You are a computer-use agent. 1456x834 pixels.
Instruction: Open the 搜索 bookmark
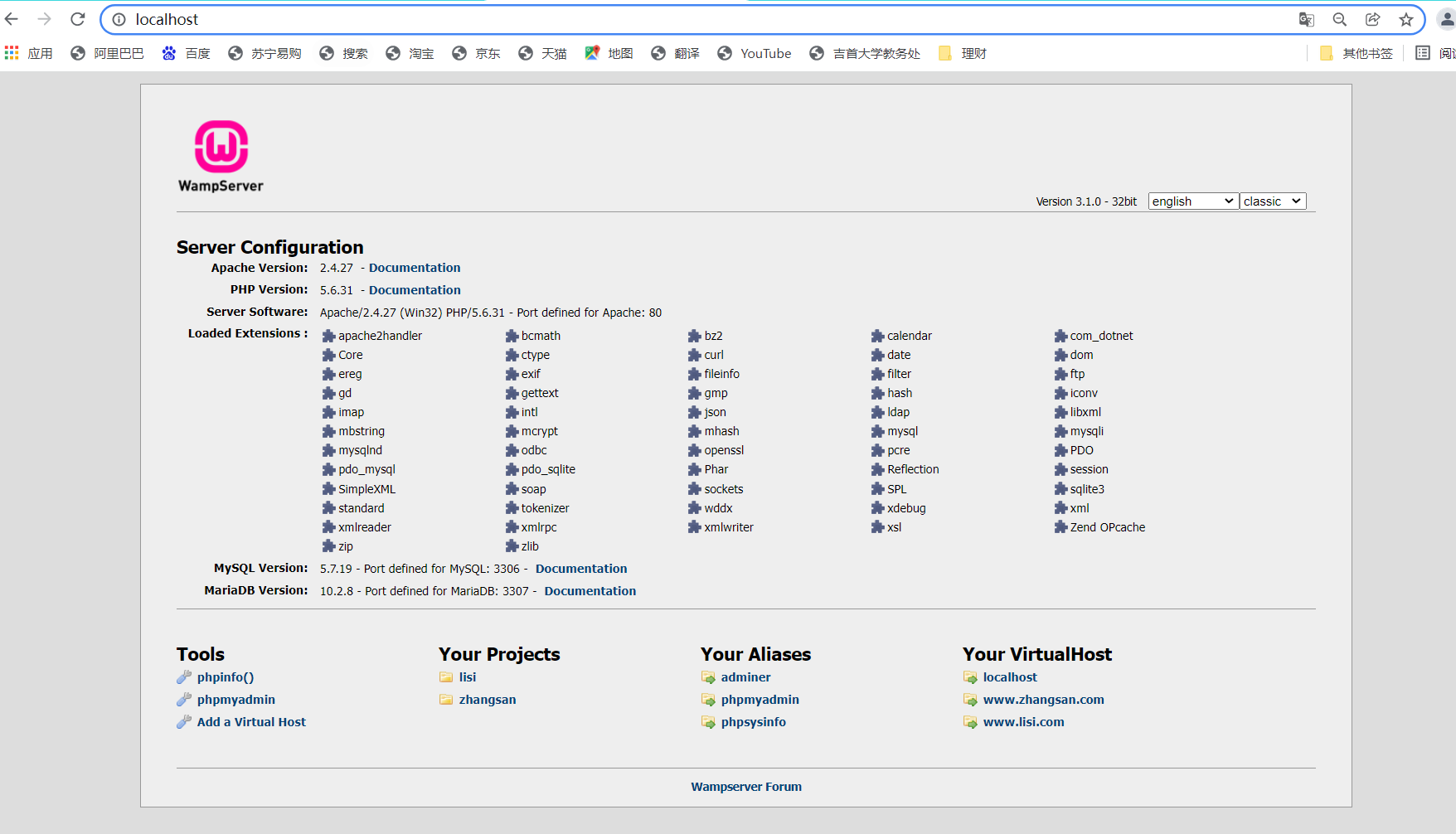click(343, 53)
